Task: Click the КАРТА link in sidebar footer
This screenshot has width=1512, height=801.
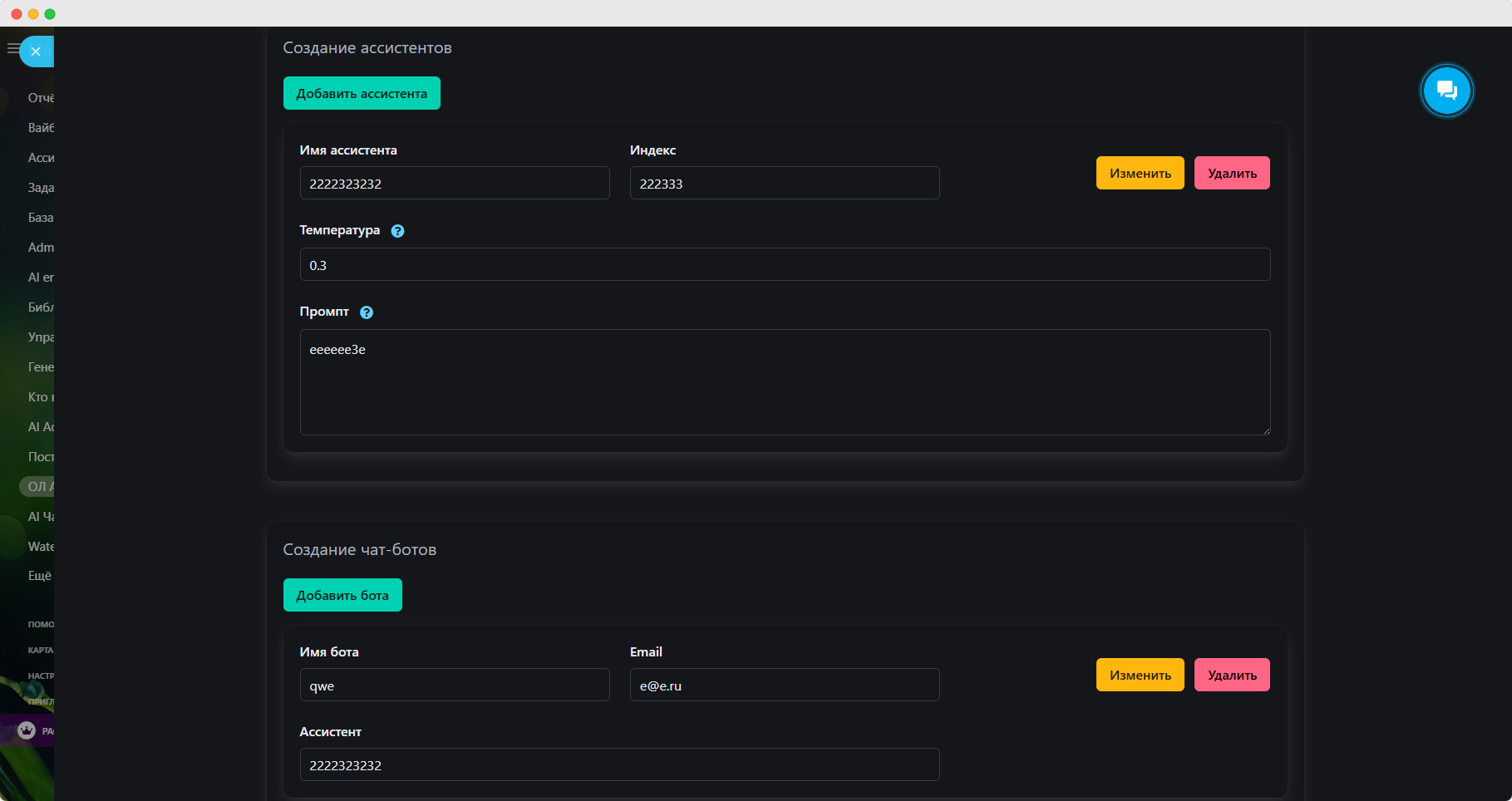Action: coord(41,650)
